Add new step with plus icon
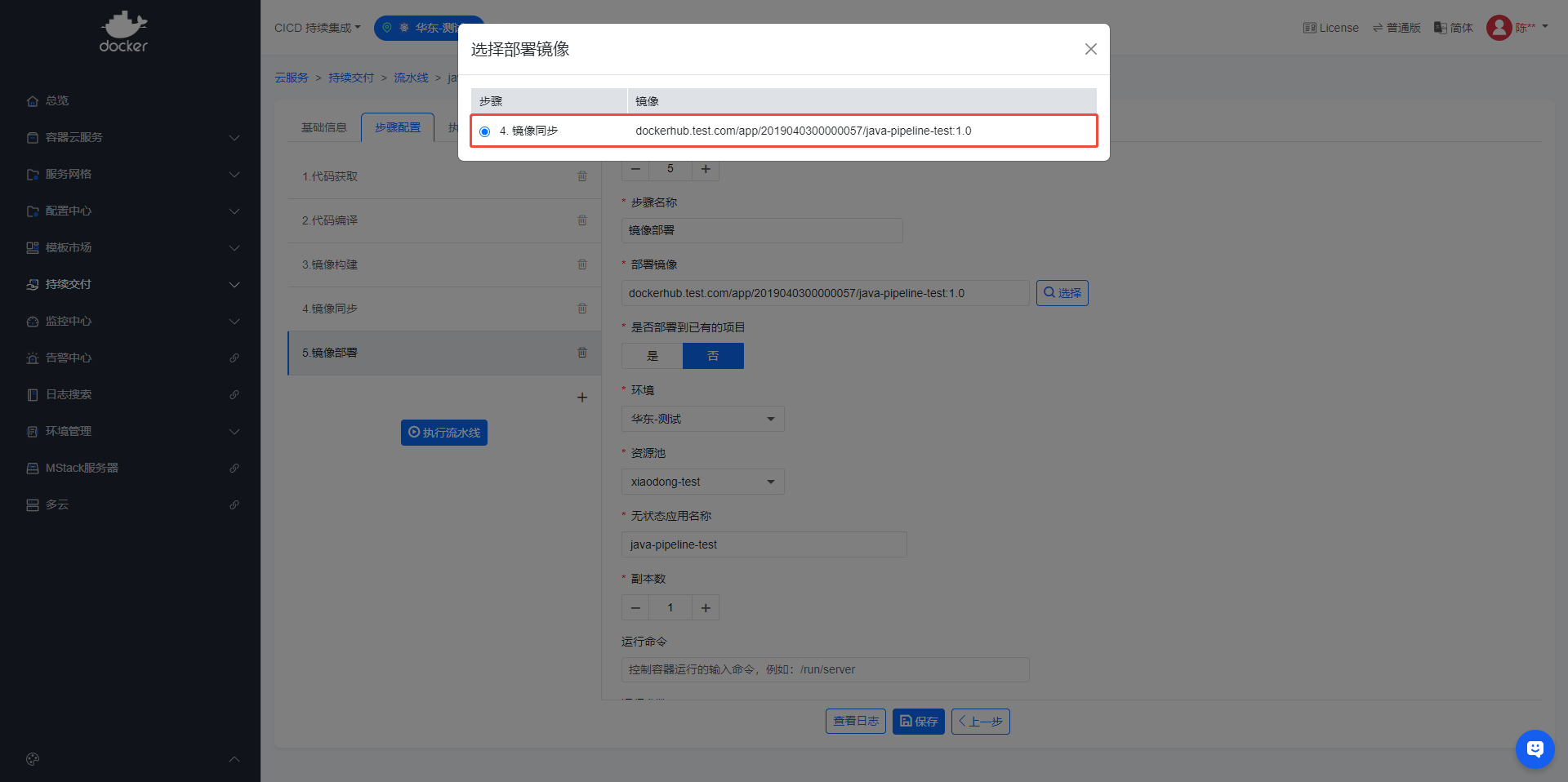The height and width of the screenshot is (782, 1568). (582, 398)
